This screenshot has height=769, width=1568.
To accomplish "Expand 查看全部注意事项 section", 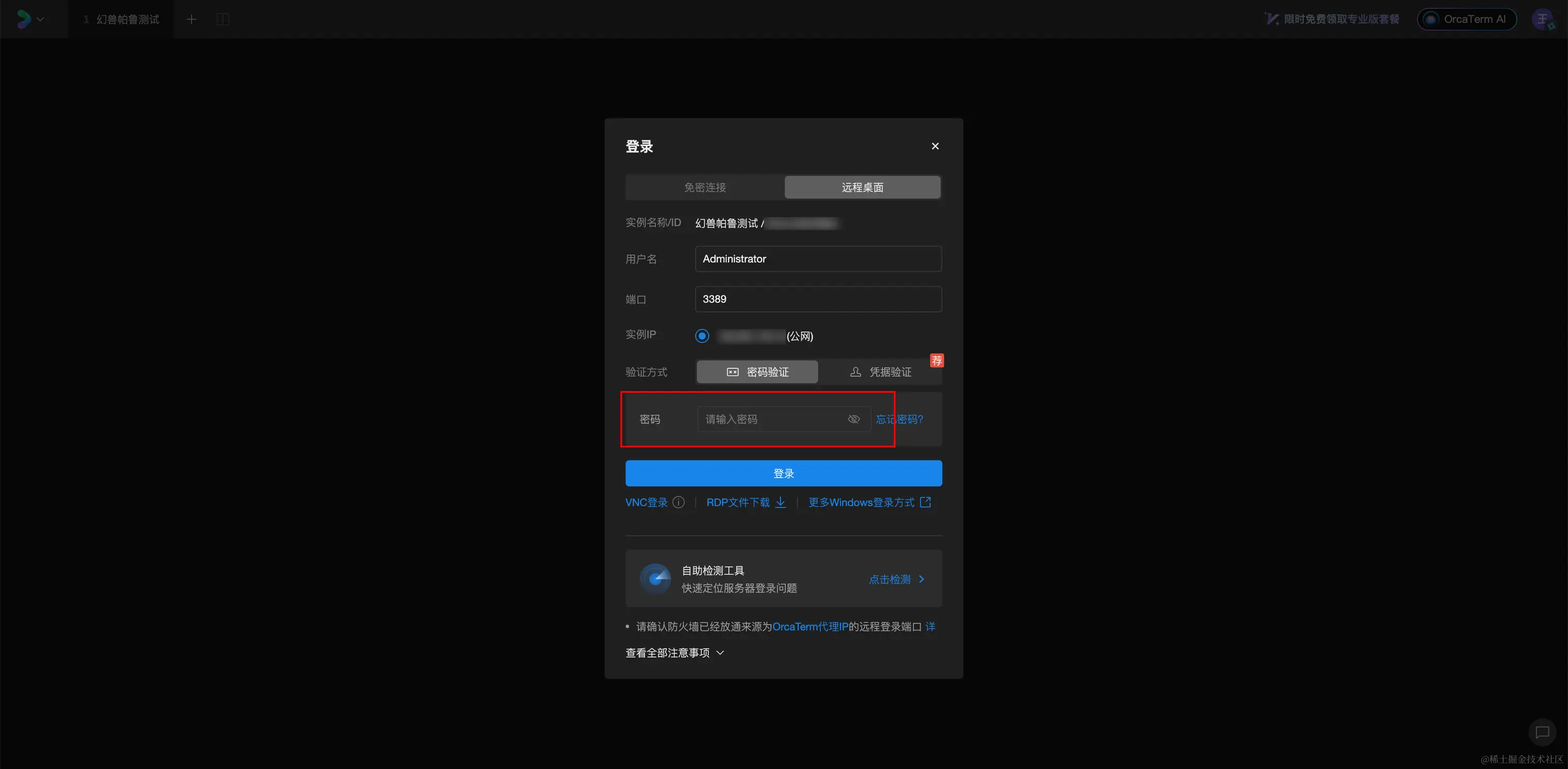I will tap(675, 653).
